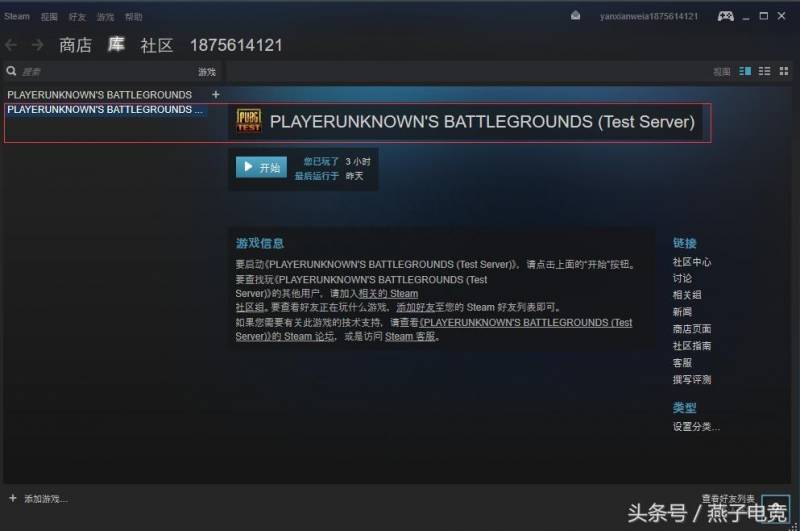This screenshot has width=800, height=531.
Task: Click 设置分类... link
Action: (696, 426)
